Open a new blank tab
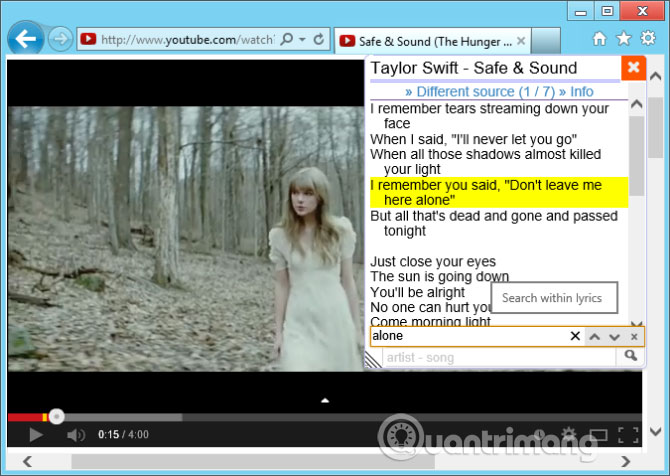This screenshot has height=476, width=670. click(546, 41)
